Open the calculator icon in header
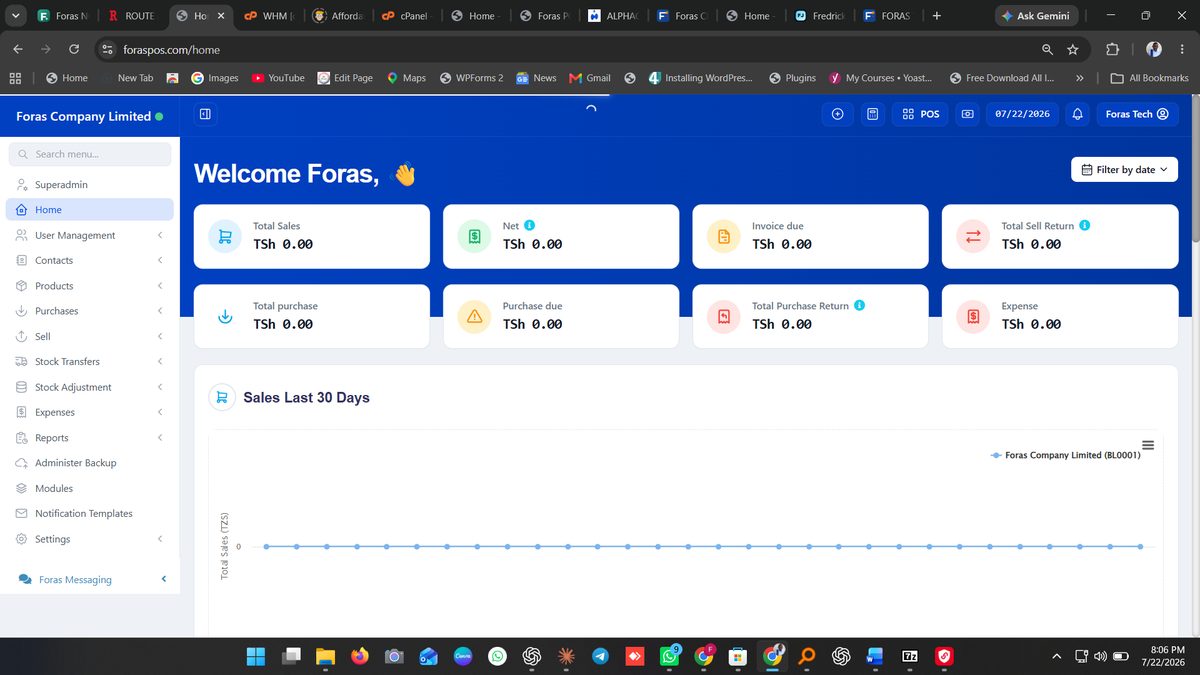The image size is (1200, 675). click(873, 114)
